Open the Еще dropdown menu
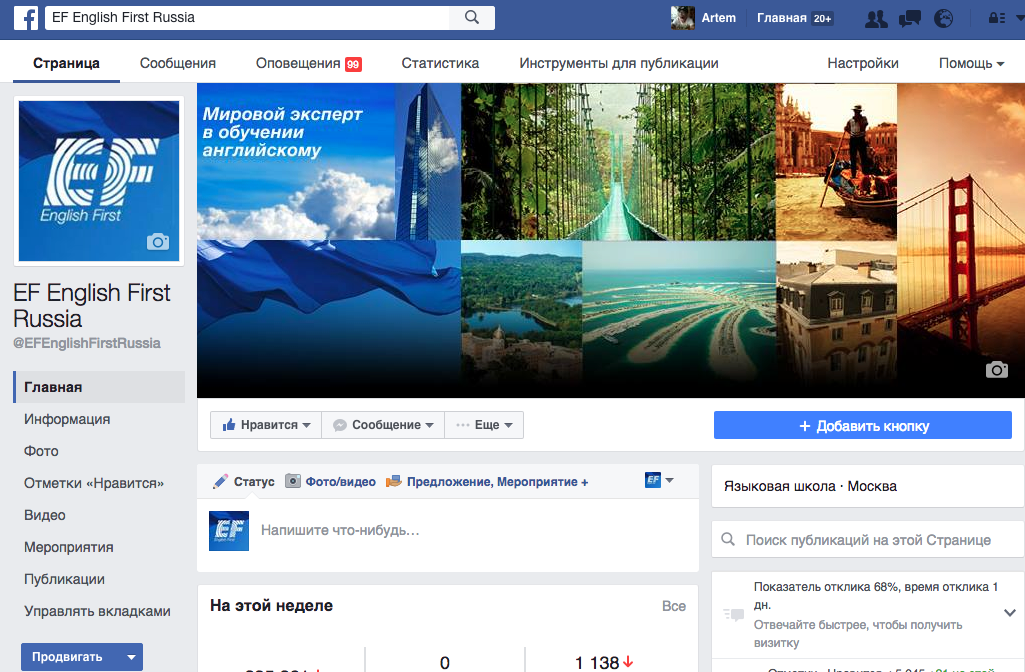Viewport: 1025px width, 672px height. click(484, 425)
